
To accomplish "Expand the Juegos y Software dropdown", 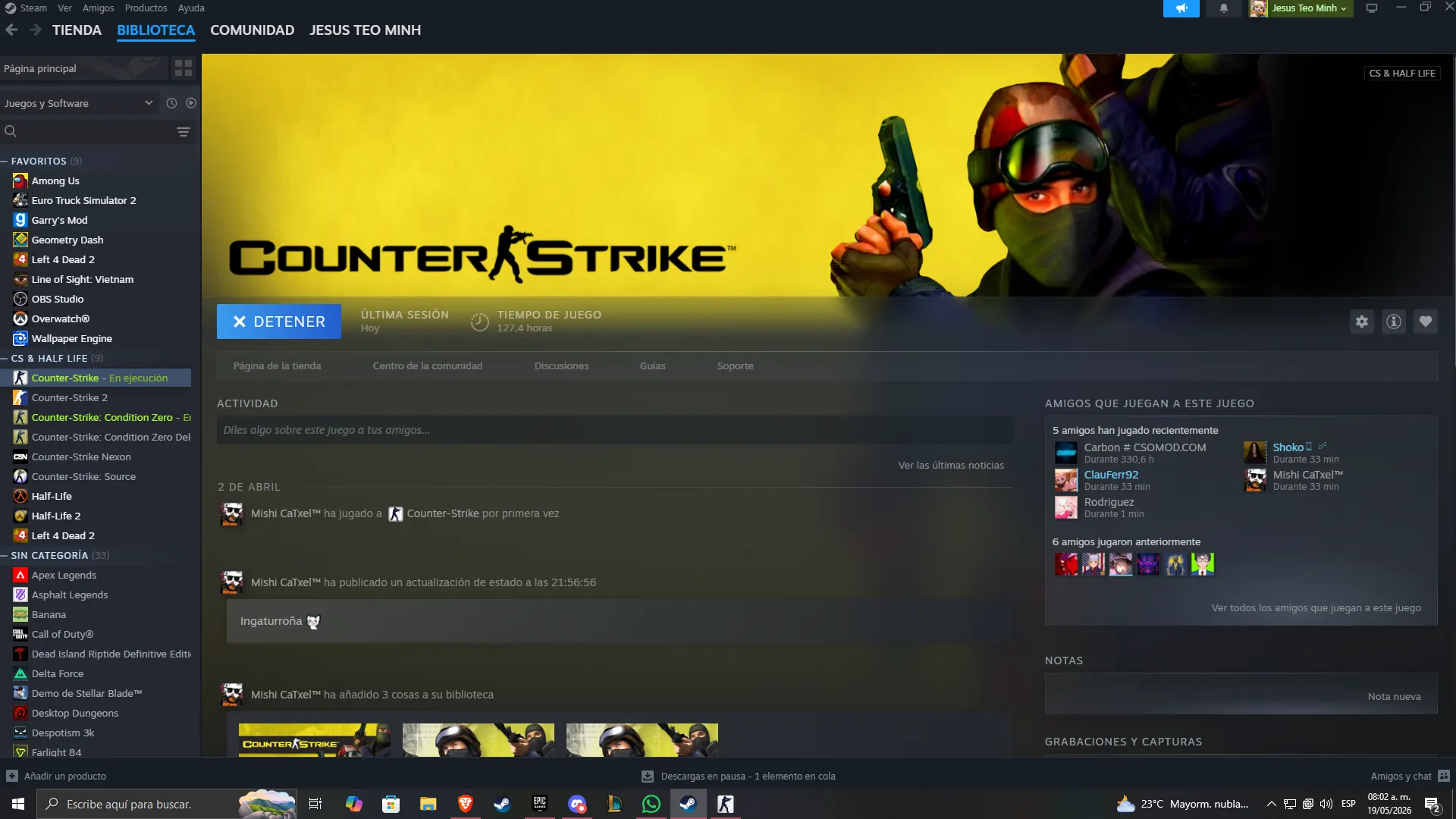I will point(78,103).
